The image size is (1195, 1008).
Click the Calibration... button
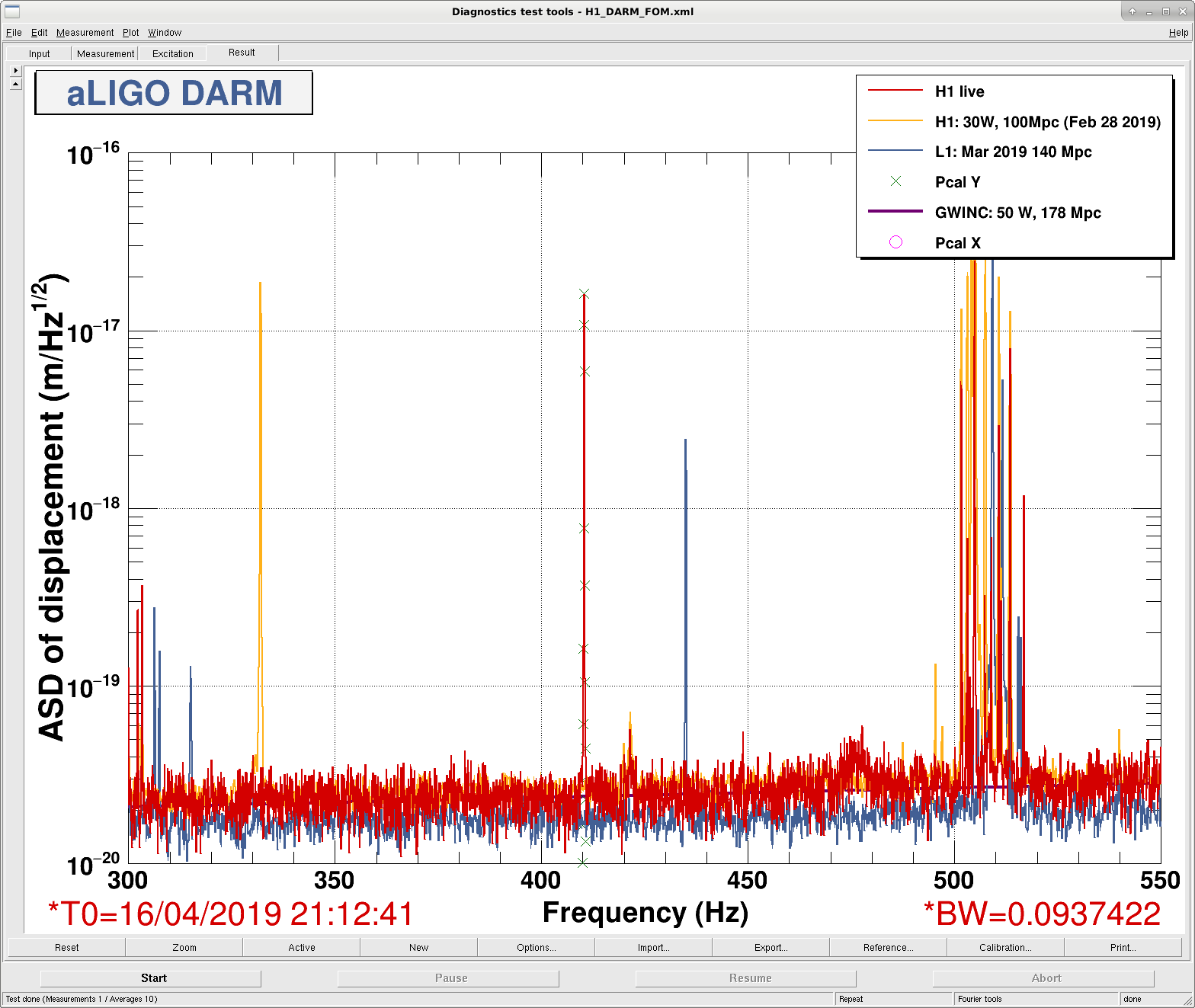[x=1005, y=947]
